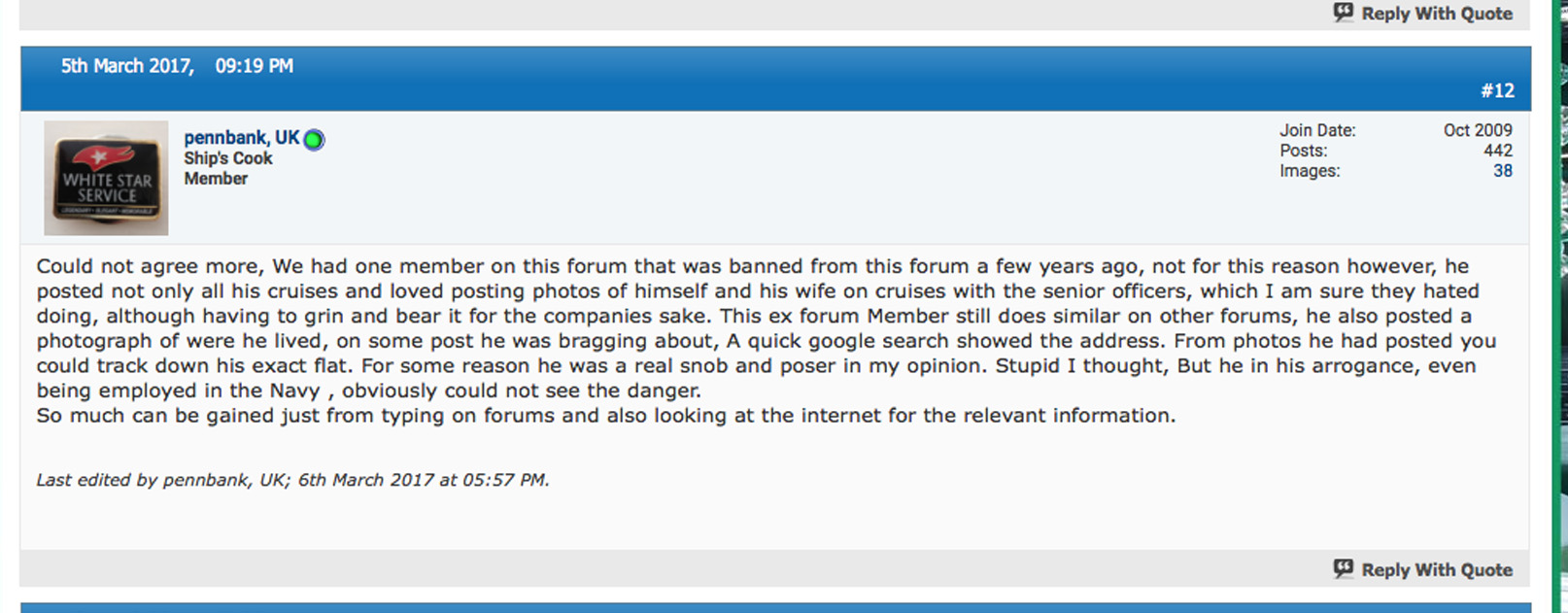
Task: Click the post date 5th March 2017
Action: pos(126,66)
